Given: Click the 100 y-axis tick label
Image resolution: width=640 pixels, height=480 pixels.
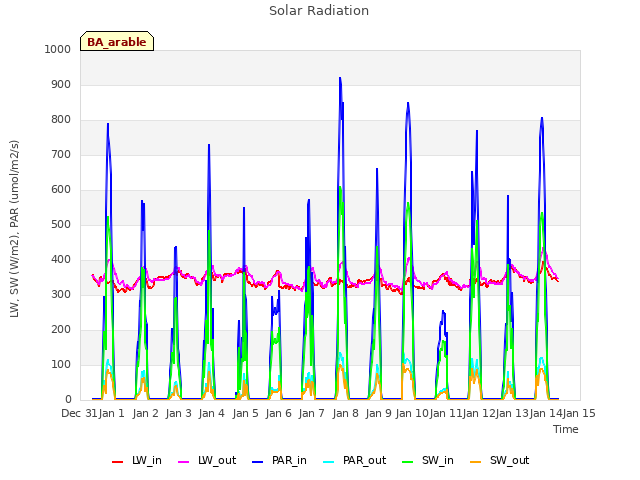Looking at the screenshot, I should (x=61, y=364).
